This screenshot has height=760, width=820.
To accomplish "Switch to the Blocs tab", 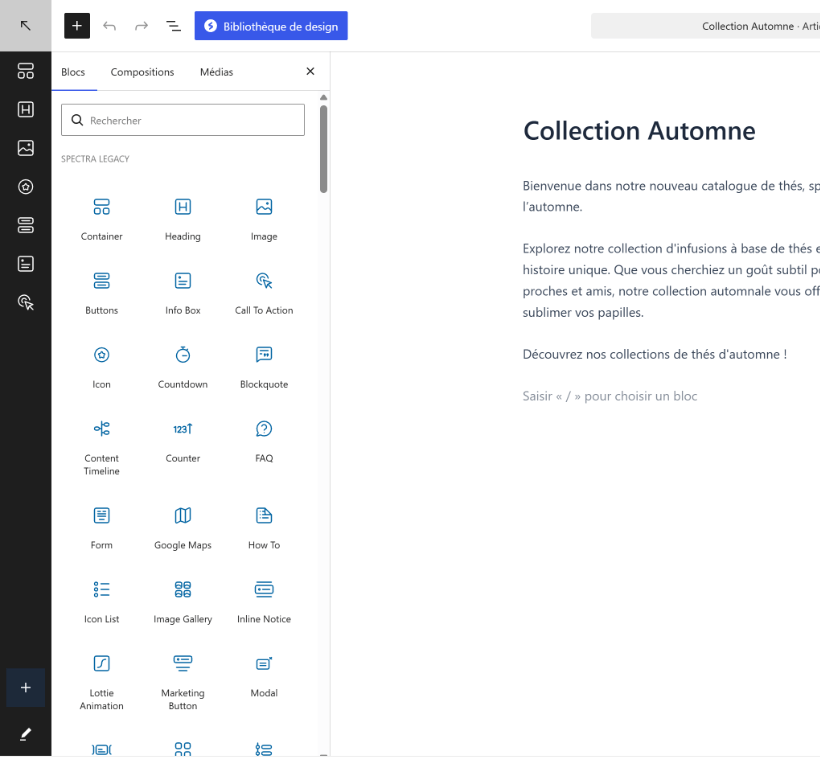I will coord(73,72).
